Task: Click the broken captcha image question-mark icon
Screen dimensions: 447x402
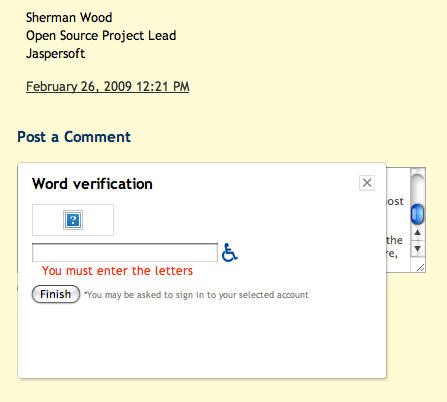Action: [x=73, y=220]
